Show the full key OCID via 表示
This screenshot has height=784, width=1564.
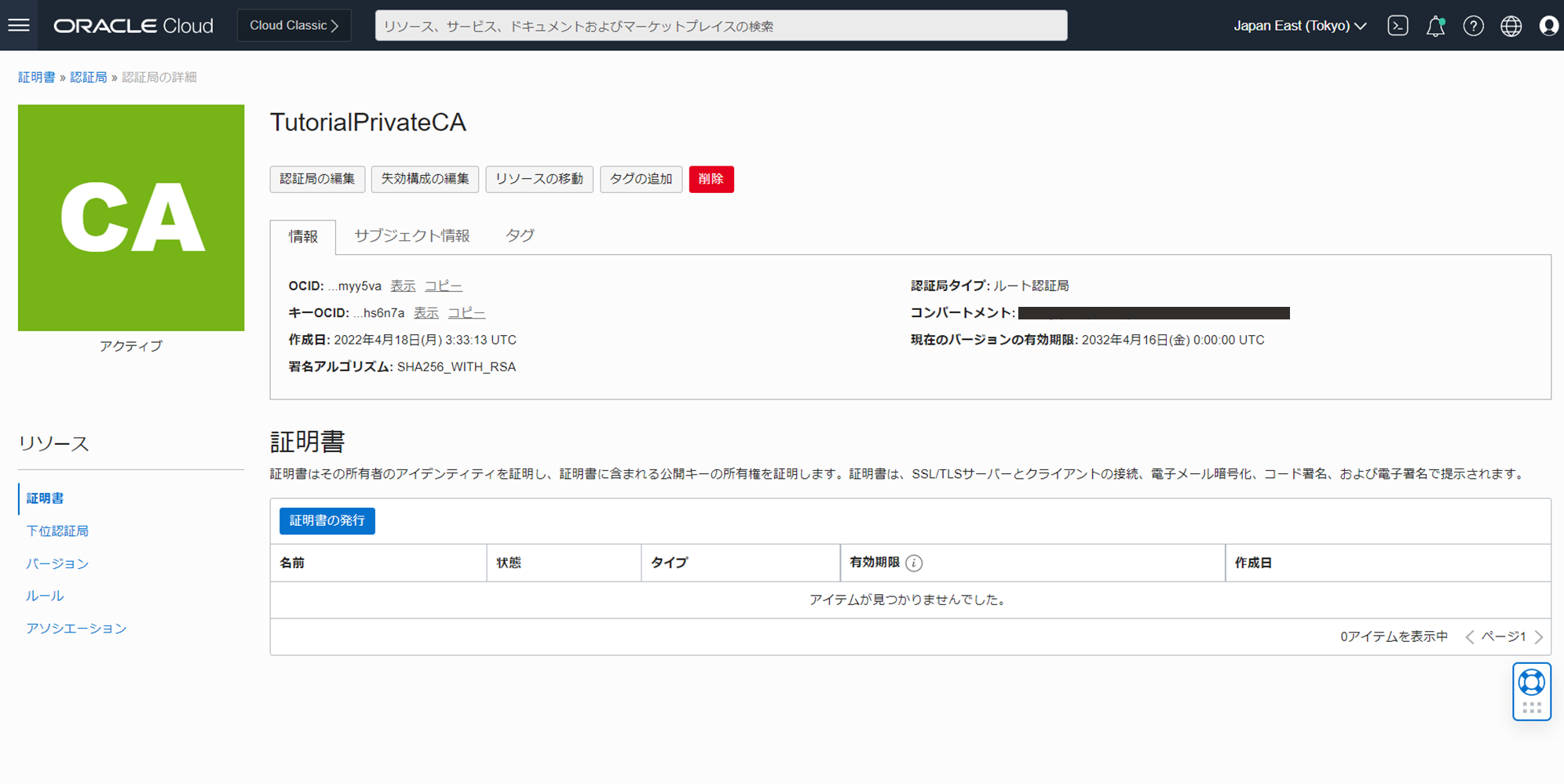[426, 312]
